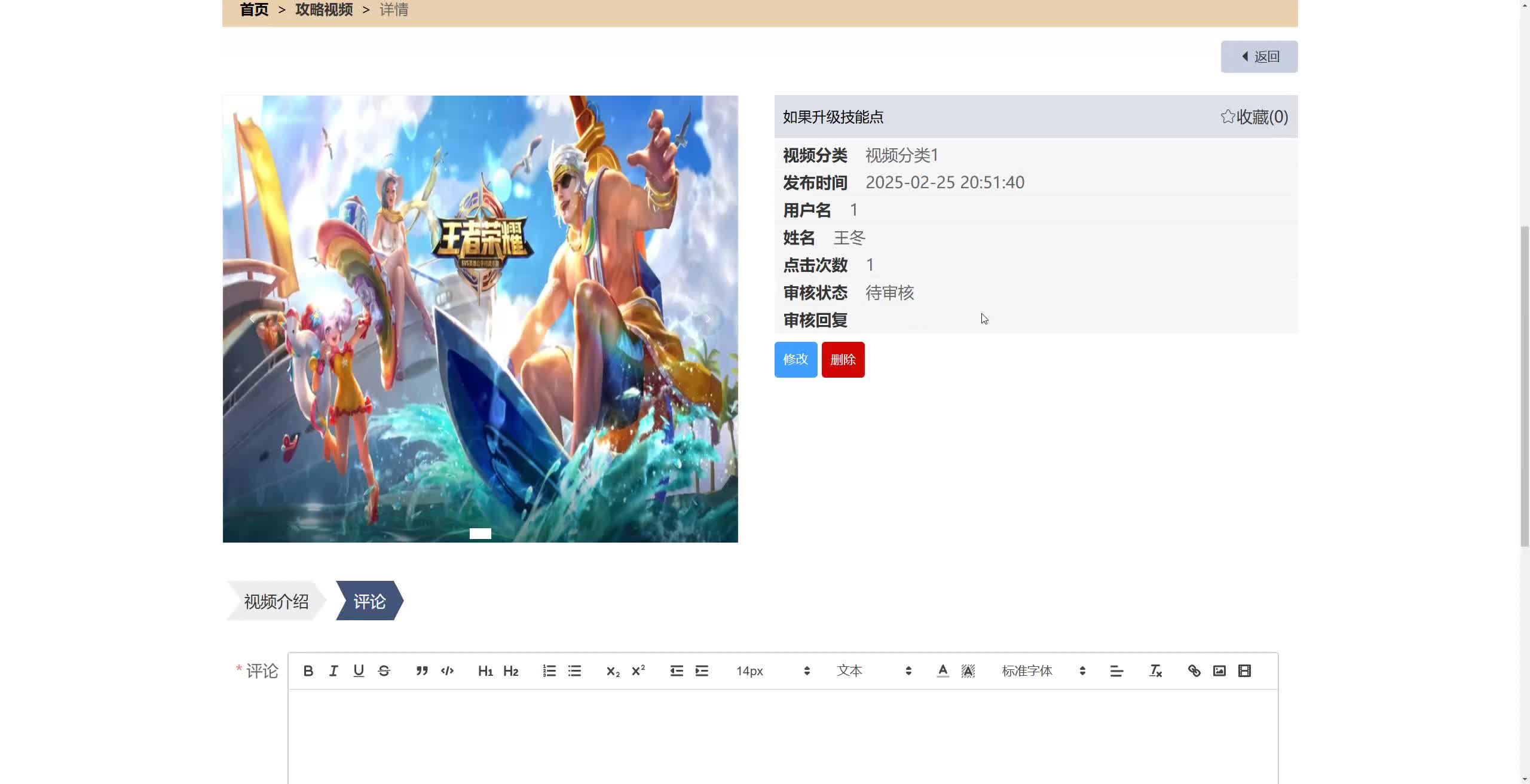Apply italic style to comment text
Screen dimensions: 1530x784
click(333, 670)
